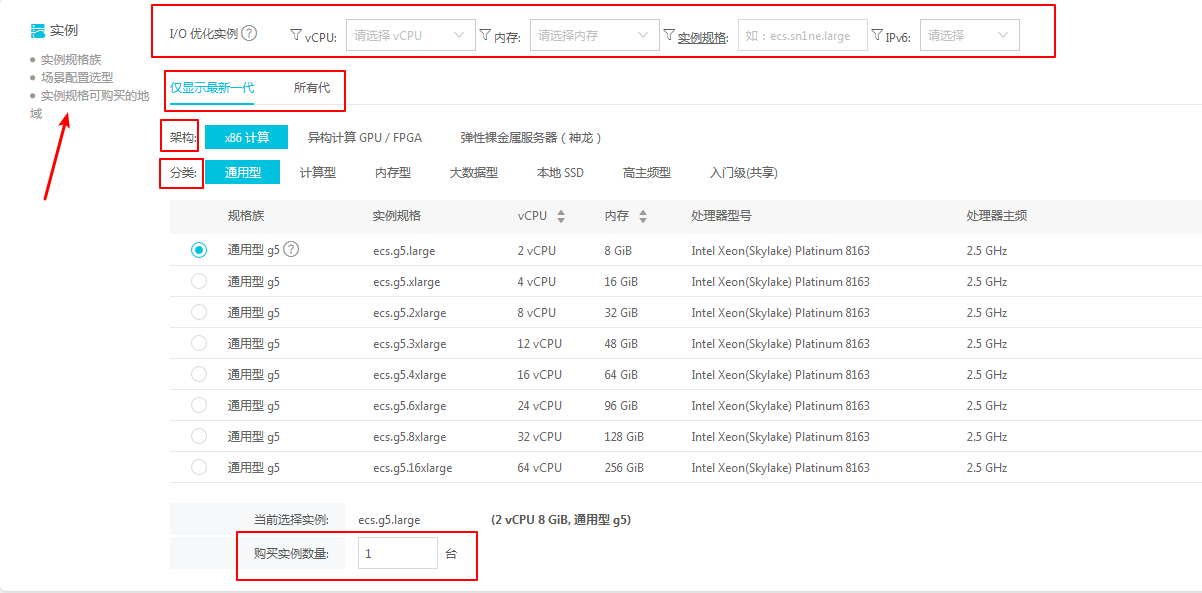
Task: Select the ecs.g5.16xlarge radio button
Action: coord(199,467)
